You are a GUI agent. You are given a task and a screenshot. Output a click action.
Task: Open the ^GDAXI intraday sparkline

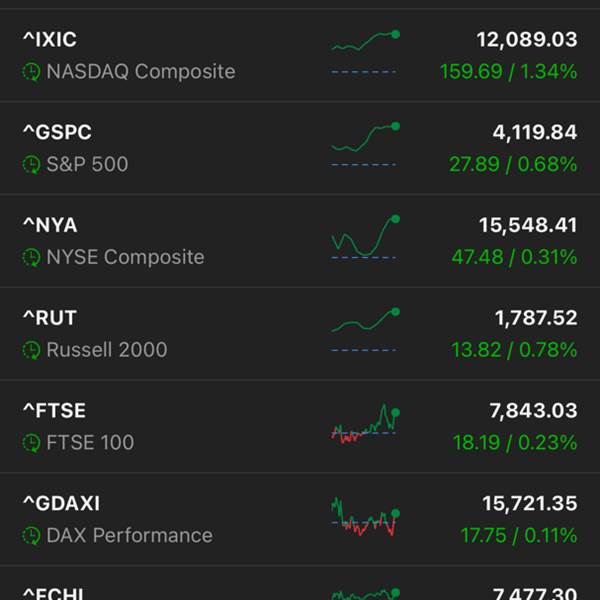tap(365, 516)
